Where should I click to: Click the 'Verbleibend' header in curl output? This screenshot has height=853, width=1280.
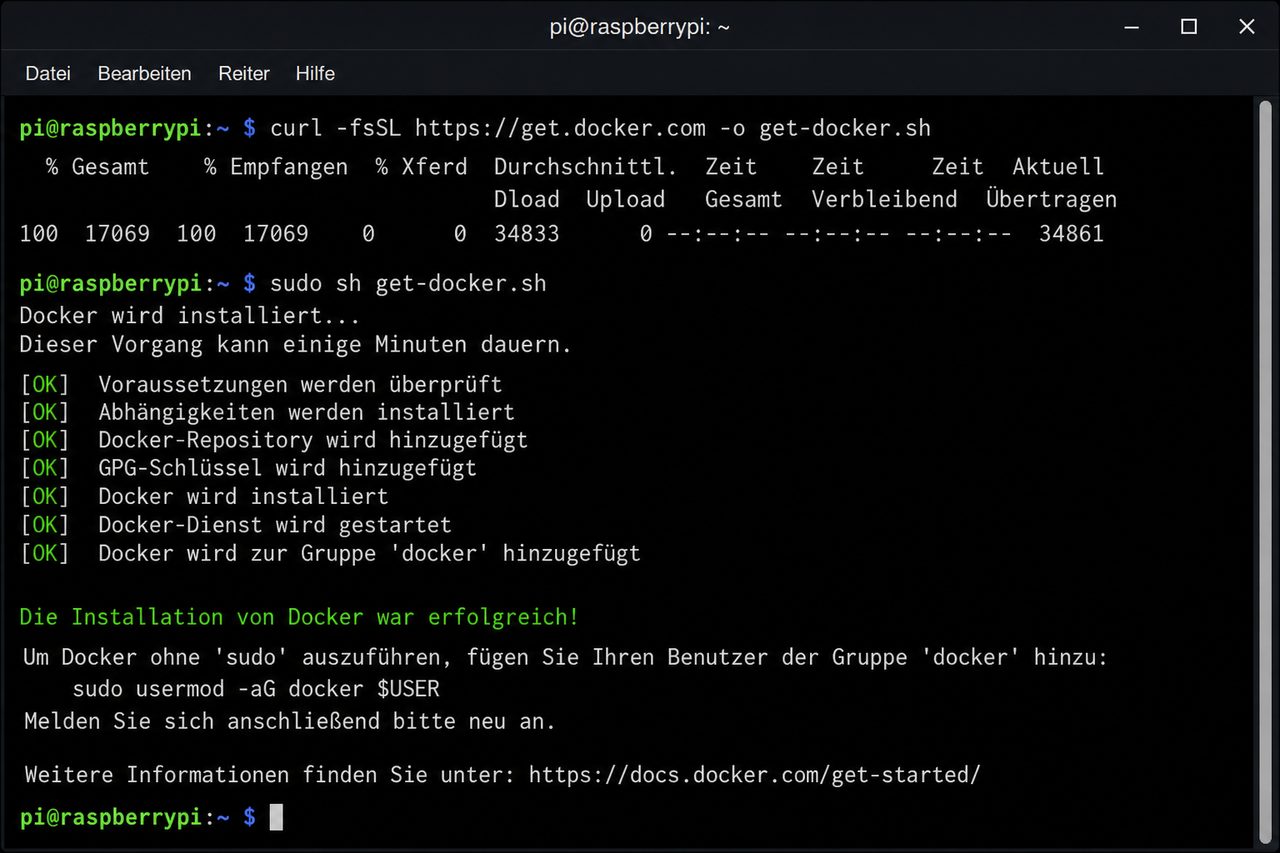click(x=884, y=199)
